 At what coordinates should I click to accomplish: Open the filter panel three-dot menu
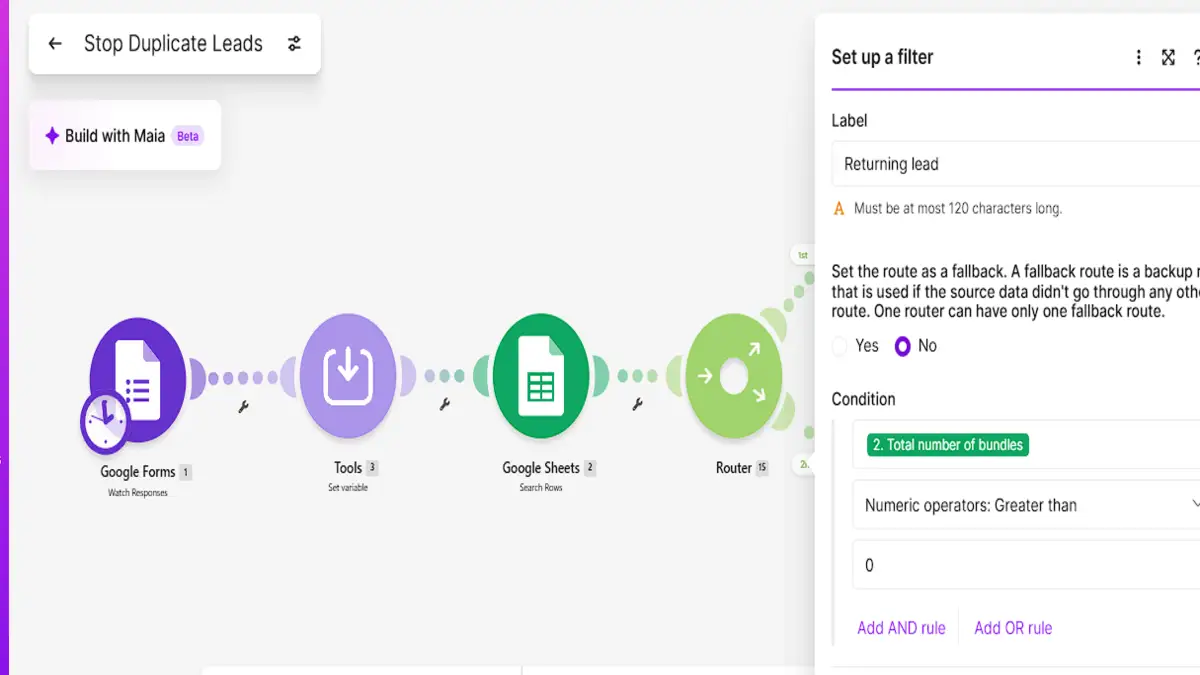1138,58
